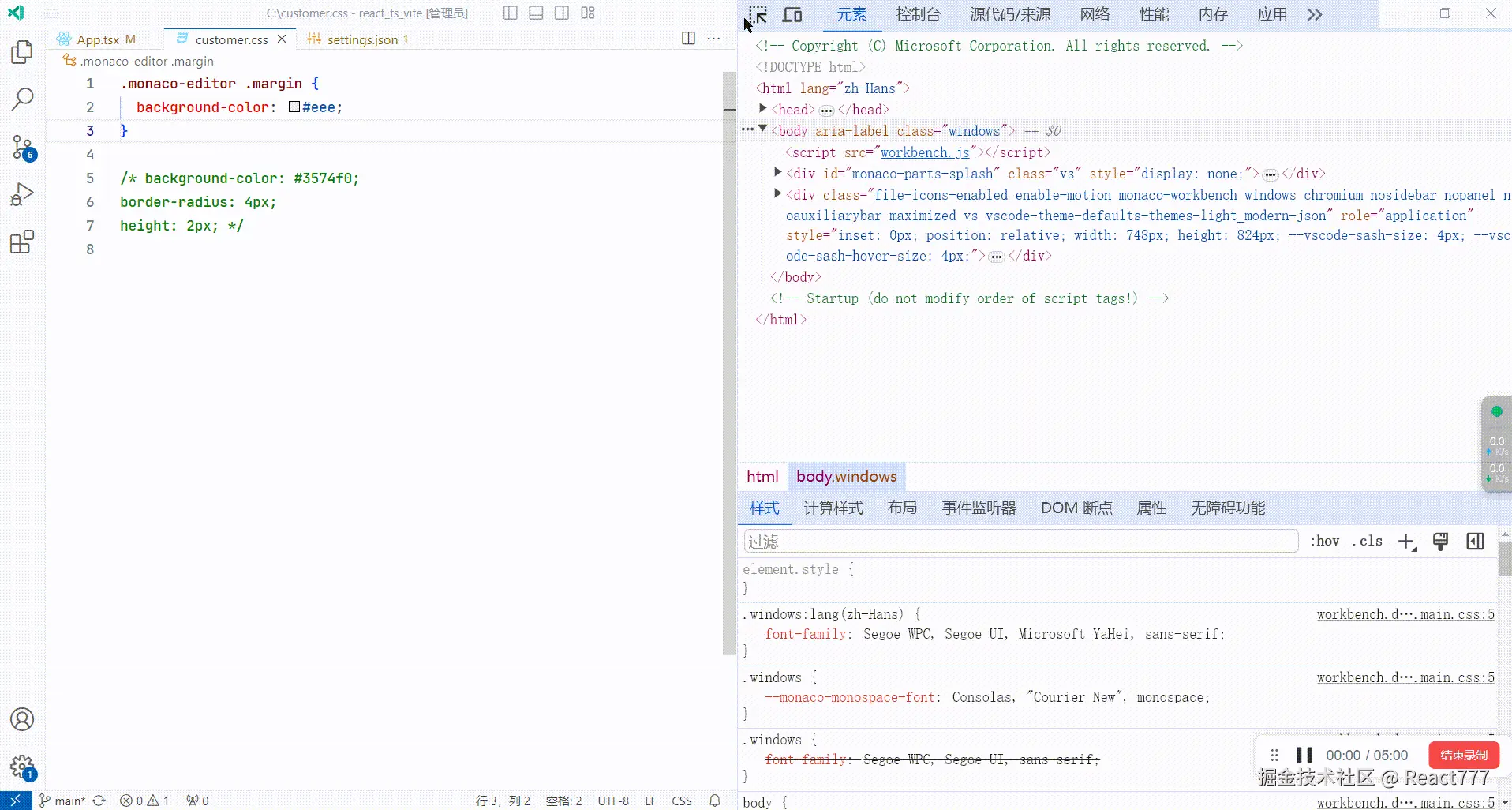Toggle rendering emulations paintbrush icon

[1440, 542]
